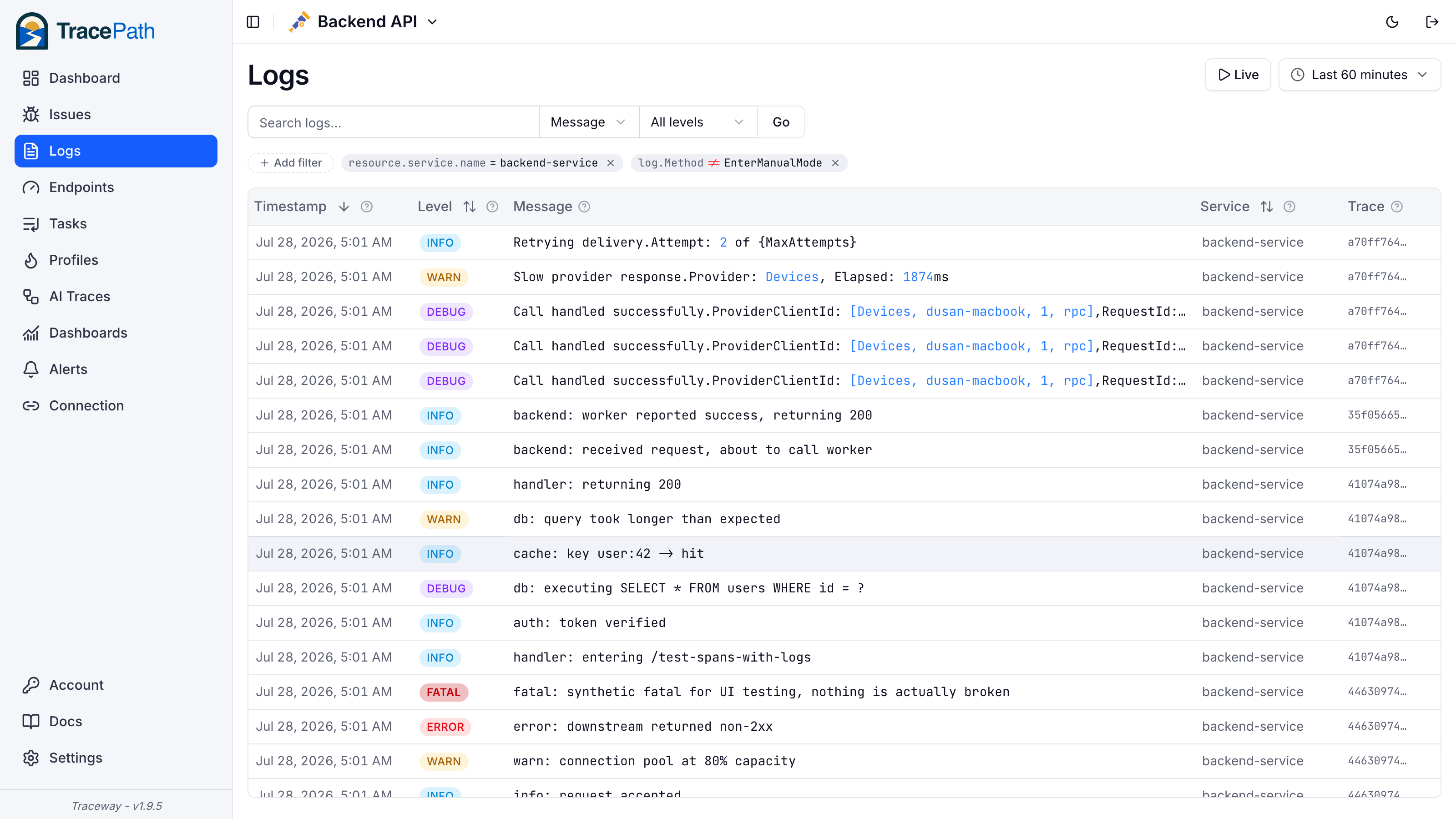Show Service column help icon
Image resolution: width=1456 pixels, height=819 pixels.
(x=1289, y=207)
